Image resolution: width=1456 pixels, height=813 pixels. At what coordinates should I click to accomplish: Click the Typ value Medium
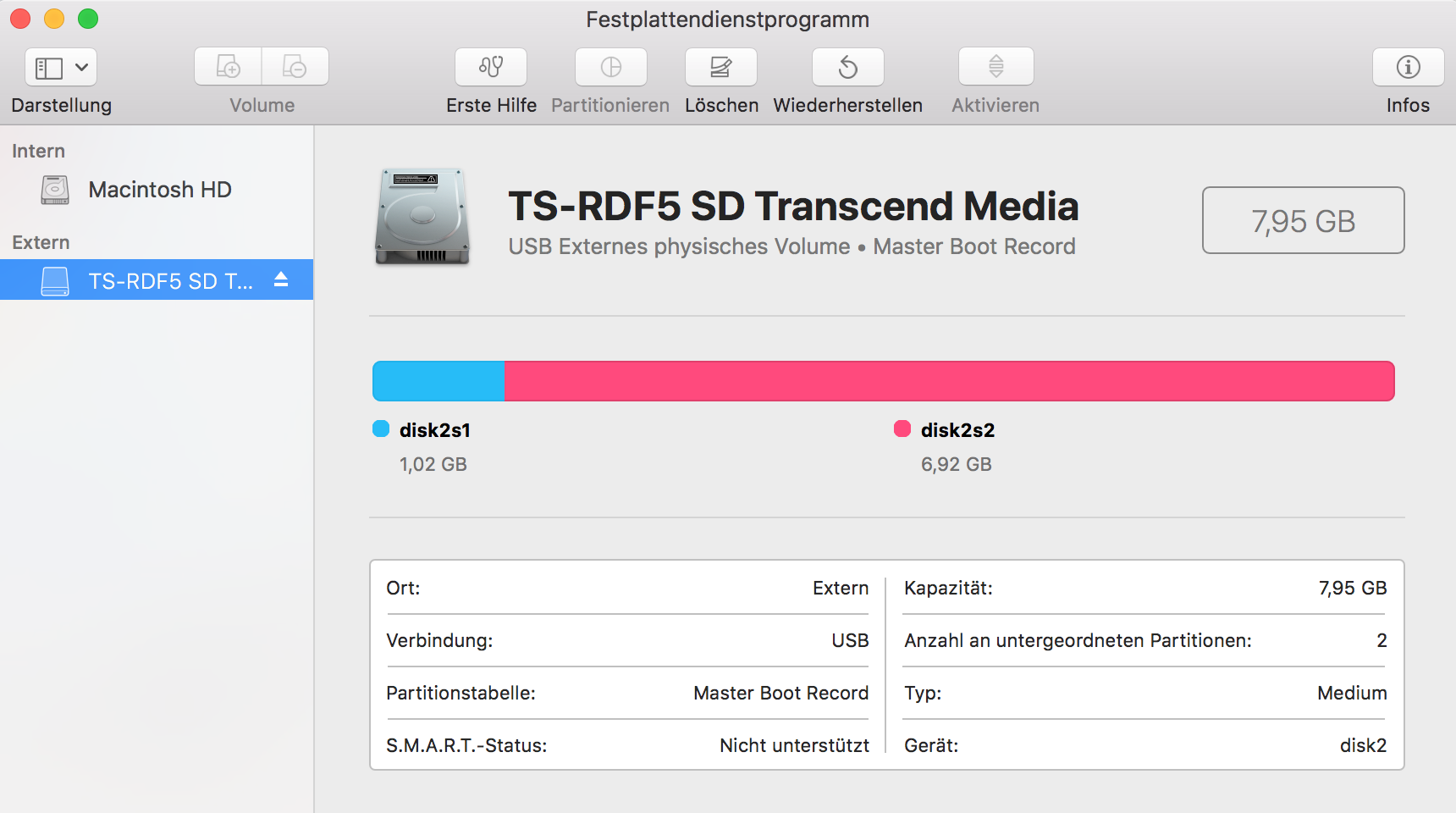[x=1352, y=693]
